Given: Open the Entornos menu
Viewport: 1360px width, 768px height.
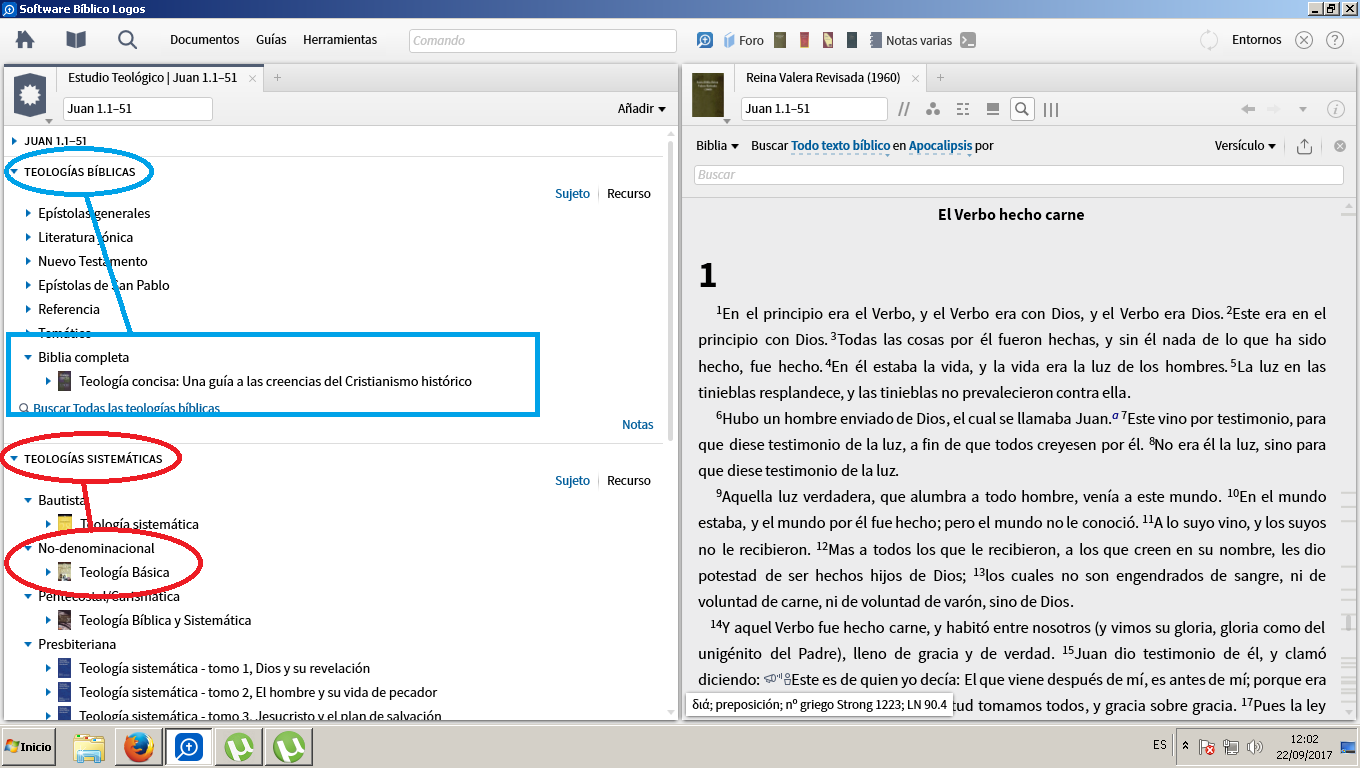Looking at the screenshot, I should click(x=1257, y=40).
